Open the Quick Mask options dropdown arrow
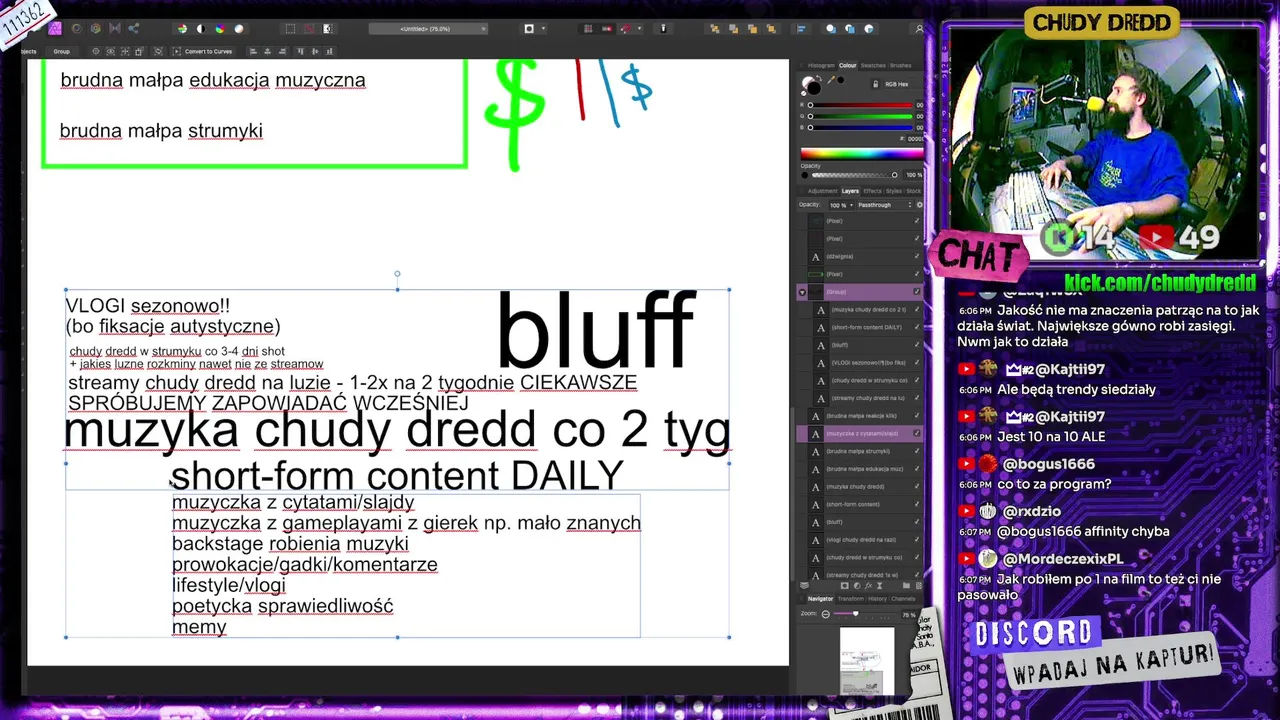 point(543,29)
